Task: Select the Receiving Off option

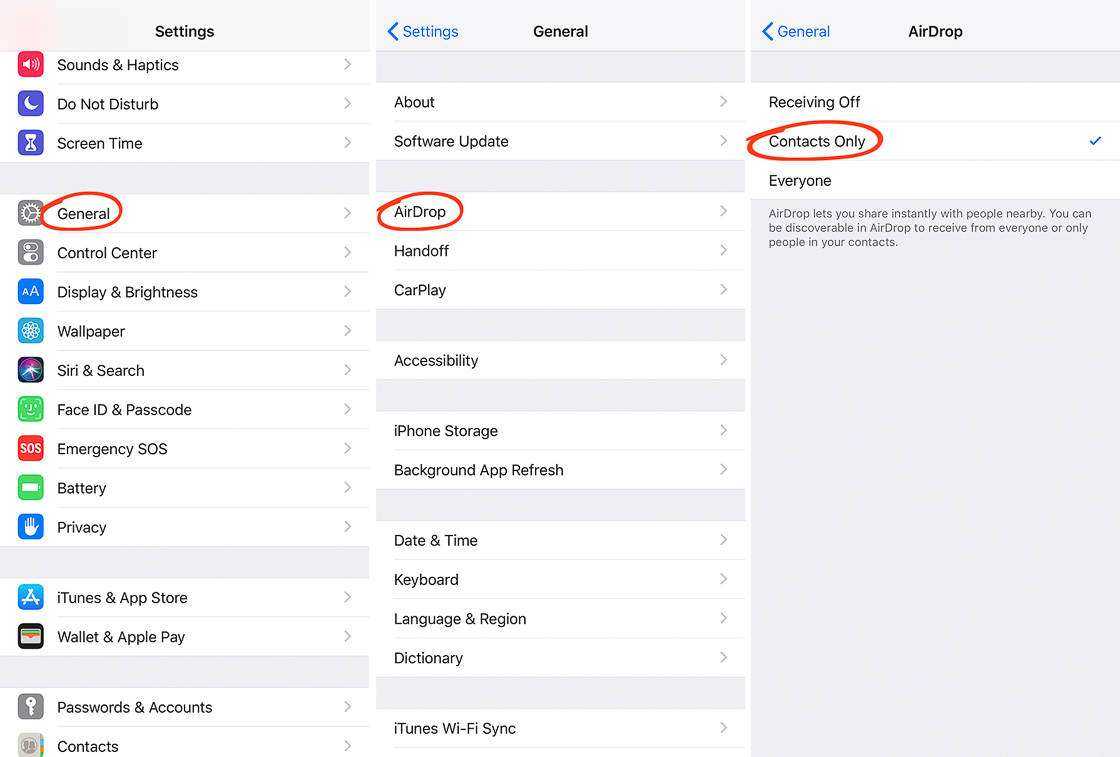Action: 814,102
